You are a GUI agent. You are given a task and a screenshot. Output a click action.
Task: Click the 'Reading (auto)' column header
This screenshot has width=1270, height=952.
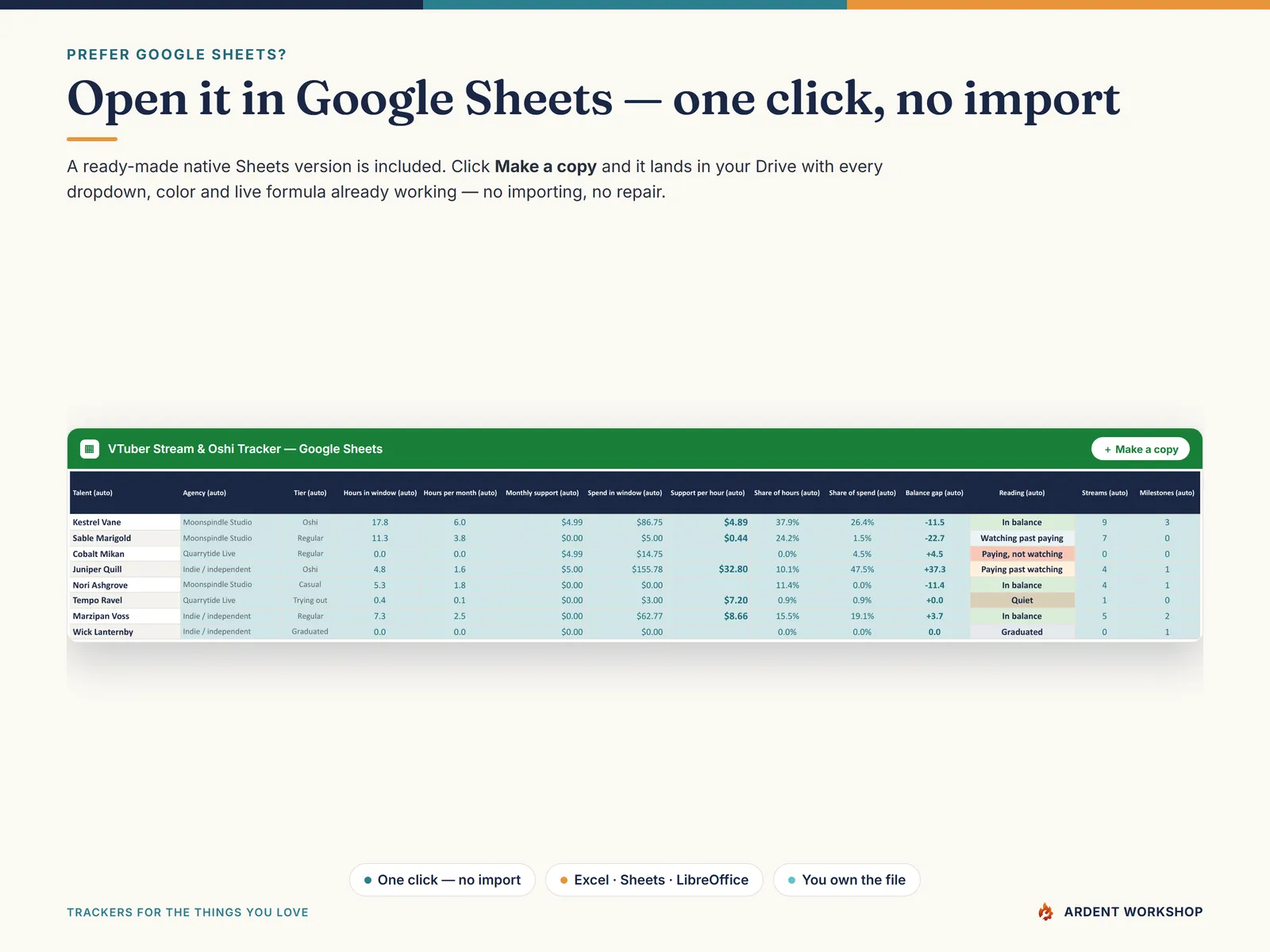click(x=1022, y=493)
